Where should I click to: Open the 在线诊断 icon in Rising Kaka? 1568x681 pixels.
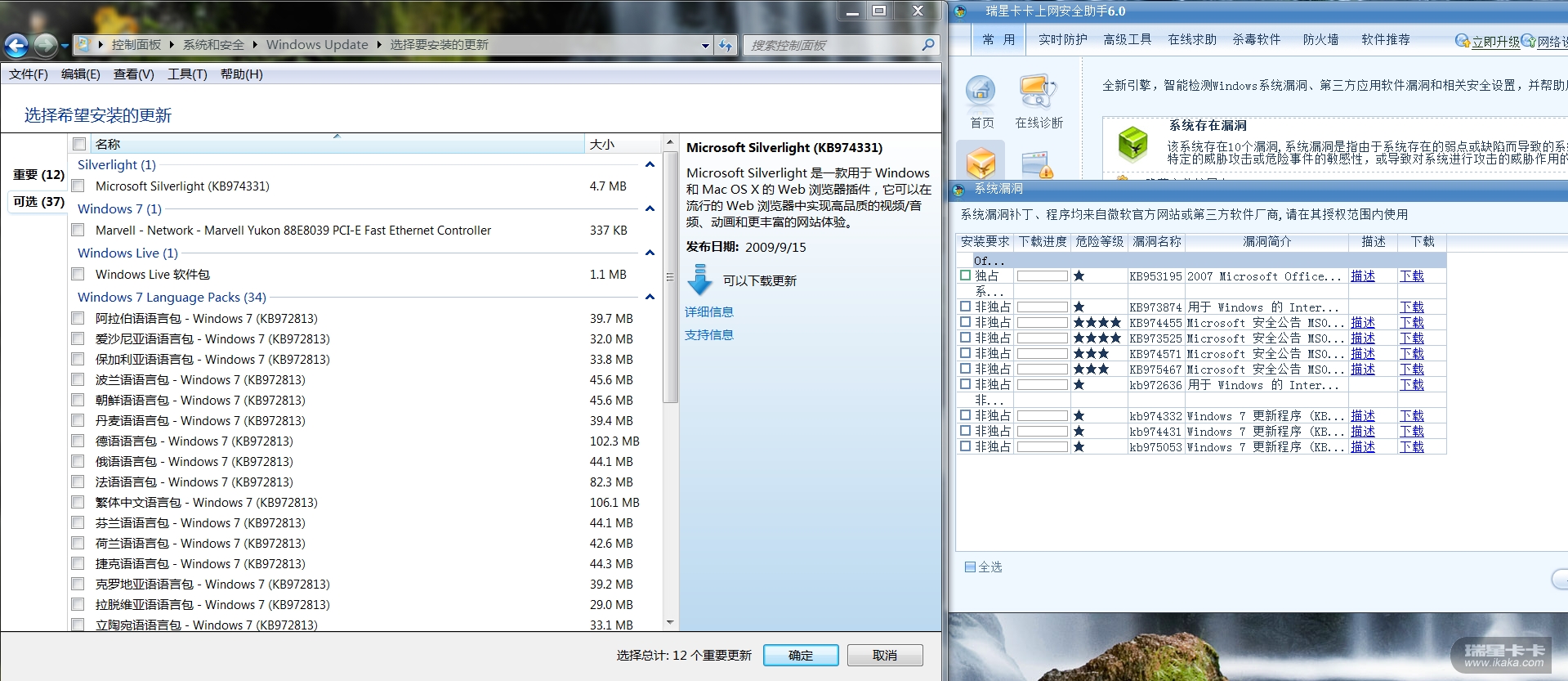coord(1039,92)
